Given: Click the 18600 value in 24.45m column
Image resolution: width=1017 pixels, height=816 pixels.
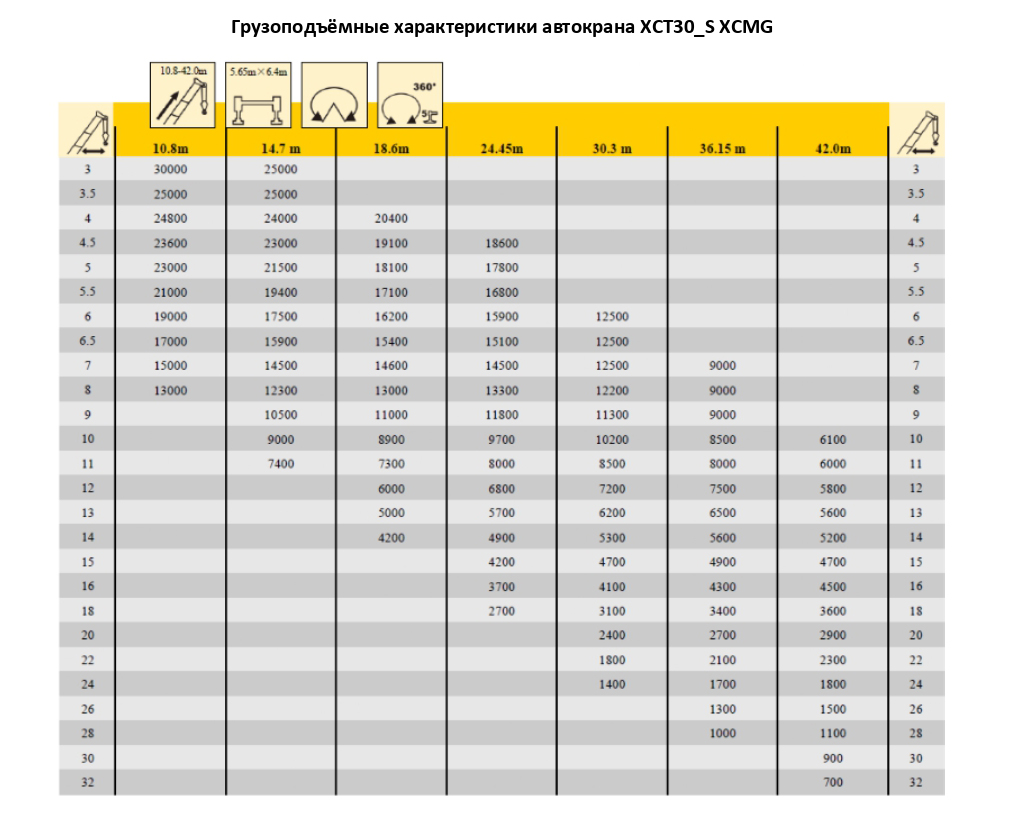Looking at the screenshot, I should [501, 243].
